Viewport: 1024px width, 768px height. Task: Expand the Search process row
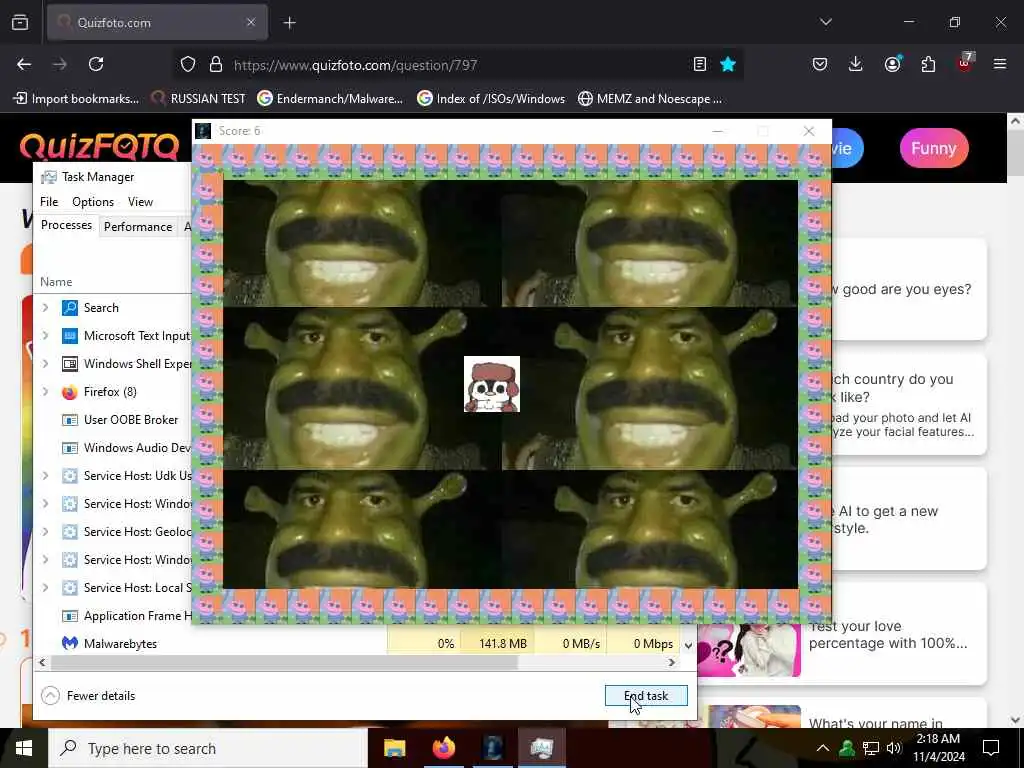[x=46, y=308]
